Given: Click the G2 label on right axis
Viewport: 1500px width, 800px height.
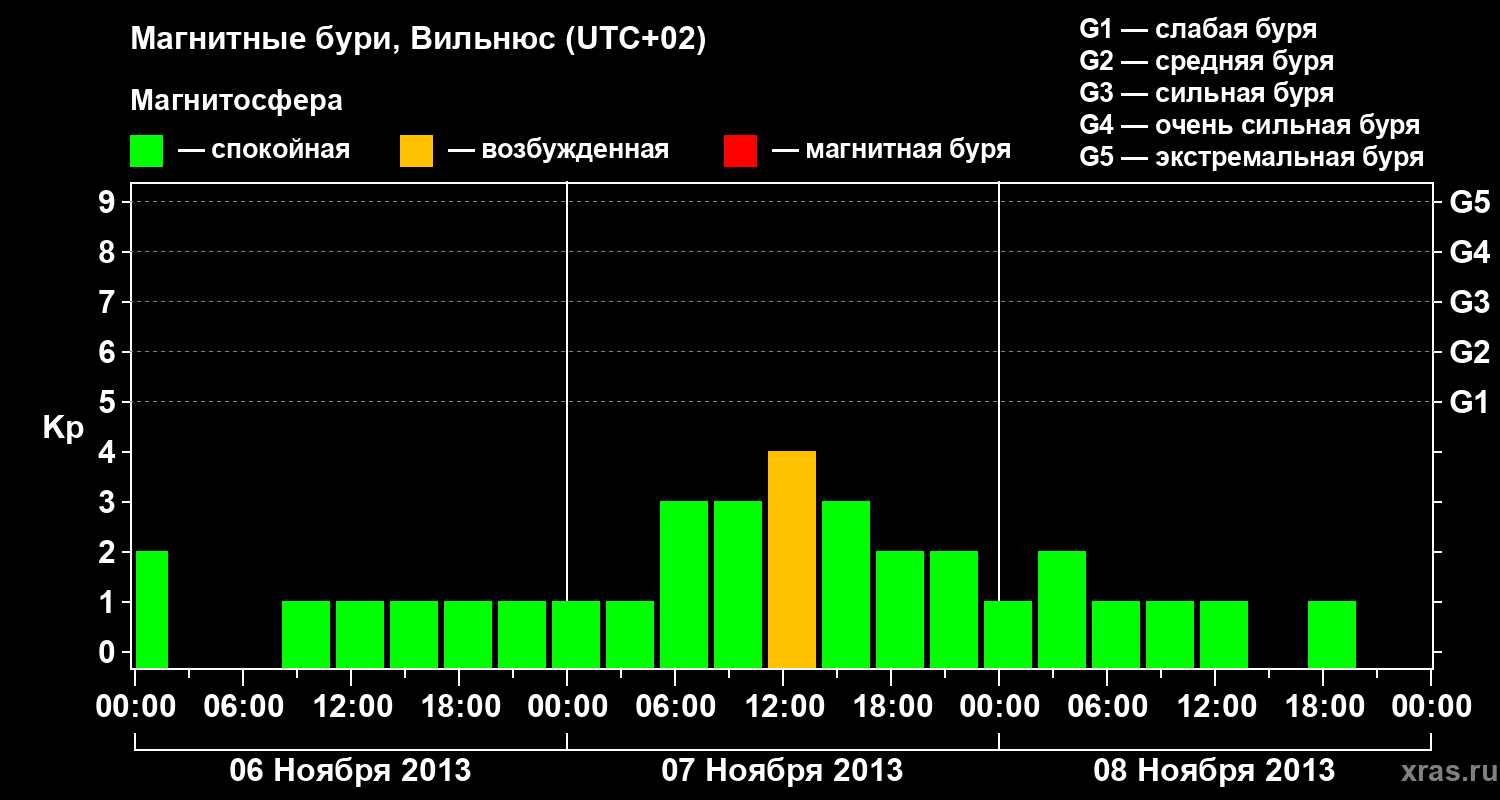Looking at the screenshot, I should [x=1469, y=352].
